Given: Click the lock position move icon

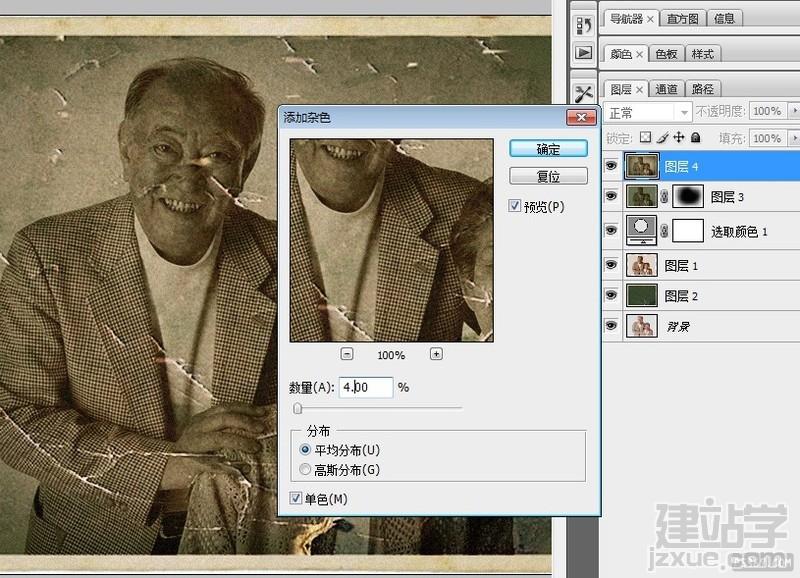Looking at the screenshot, I should pyautogui.click(x=679, y=137).
